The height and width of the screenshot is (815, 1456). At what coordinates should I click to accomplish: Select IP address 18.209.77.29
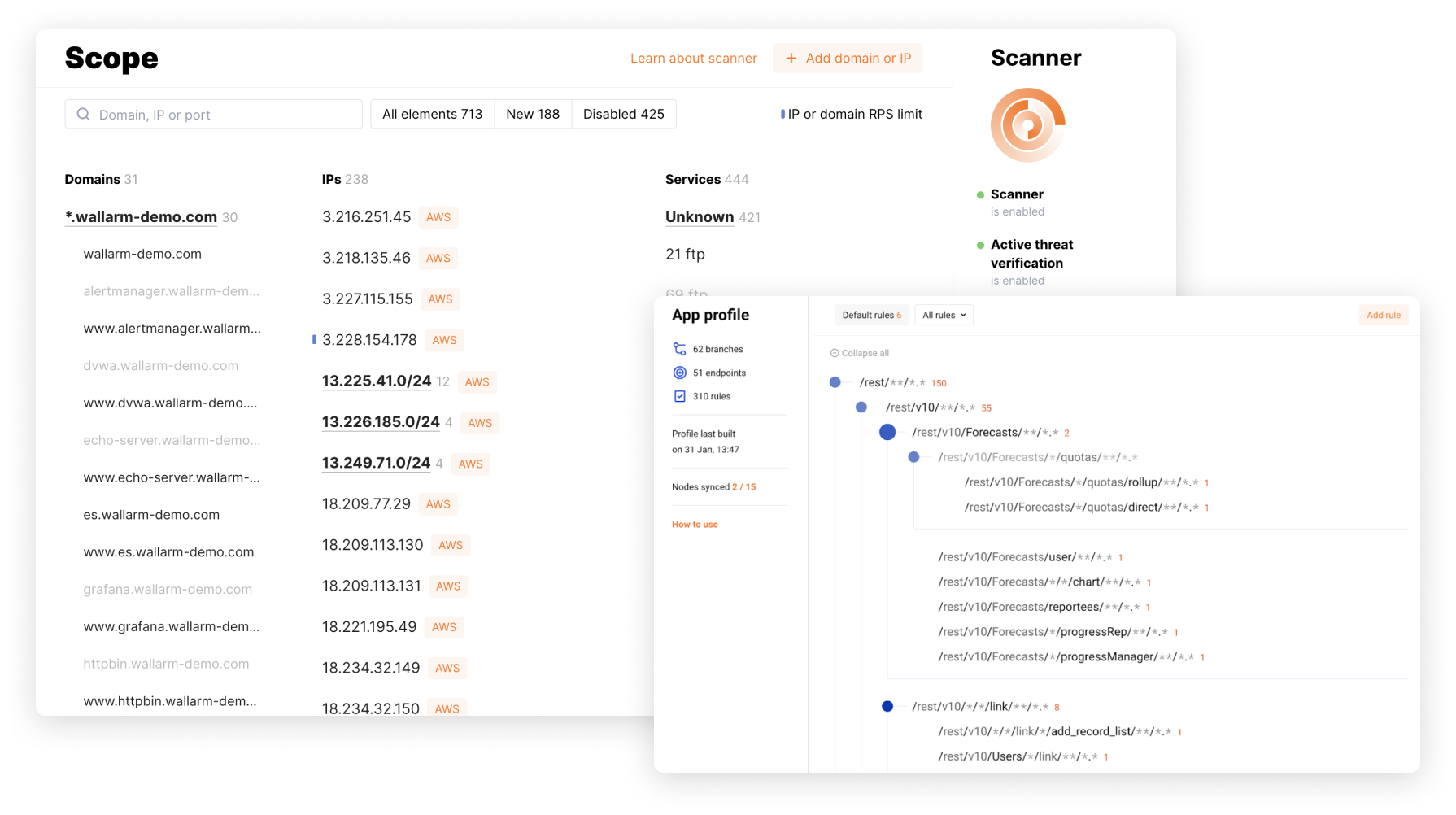pyautogui.click(x=366, y=504)
